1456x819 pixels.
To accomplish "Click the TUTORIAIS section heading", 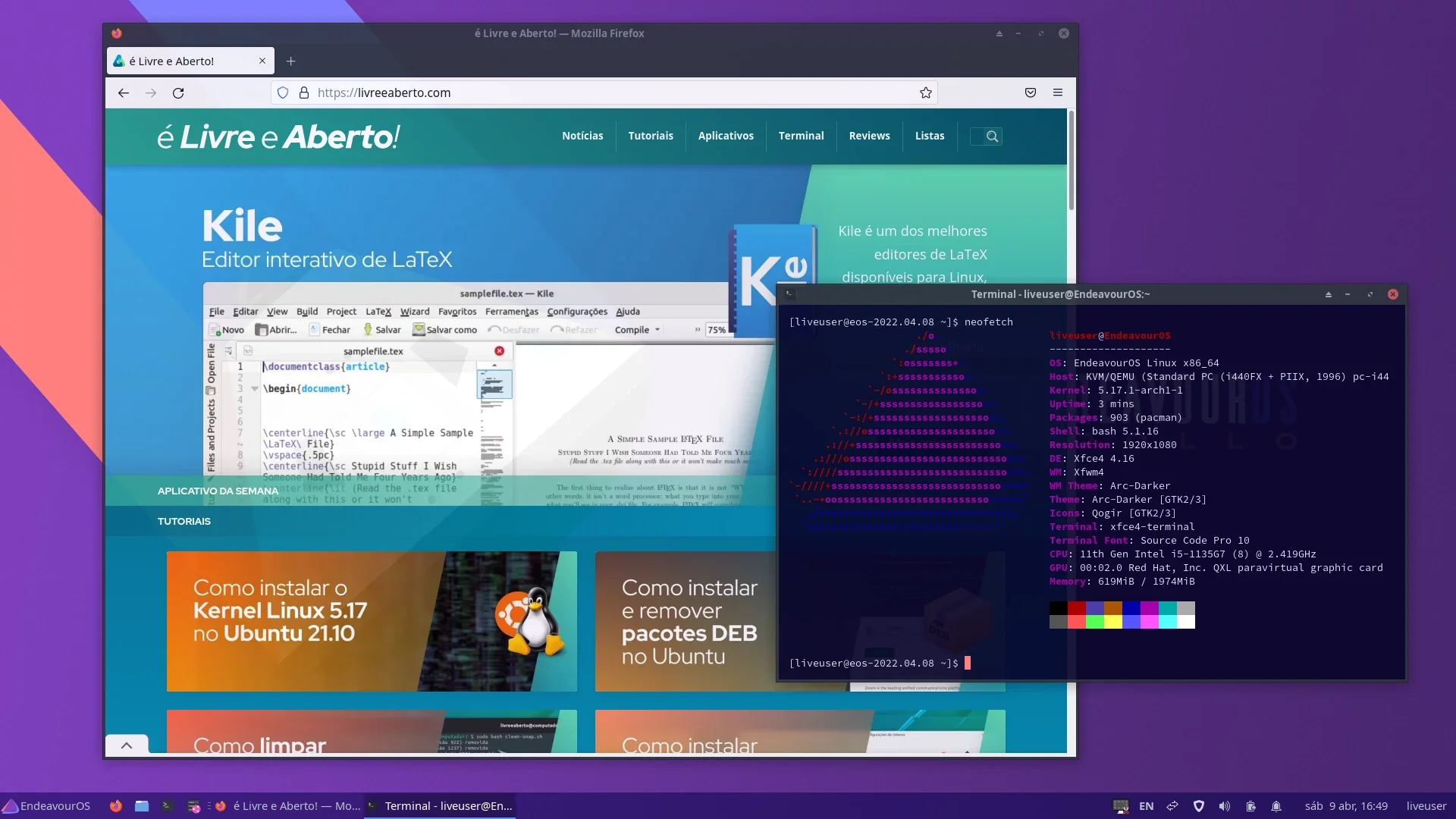I will 184,521.
